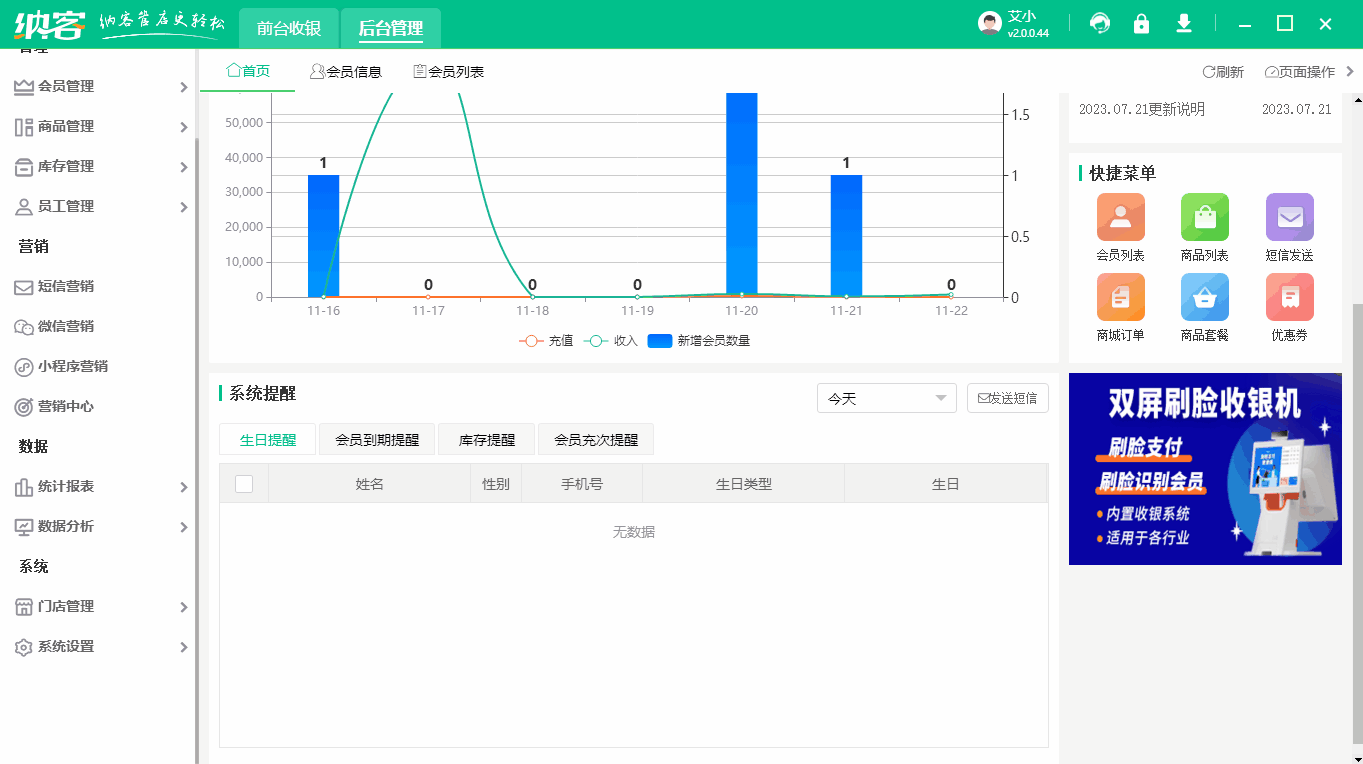
Task: Click the lock screen icon
Action: pos(1141,22)
